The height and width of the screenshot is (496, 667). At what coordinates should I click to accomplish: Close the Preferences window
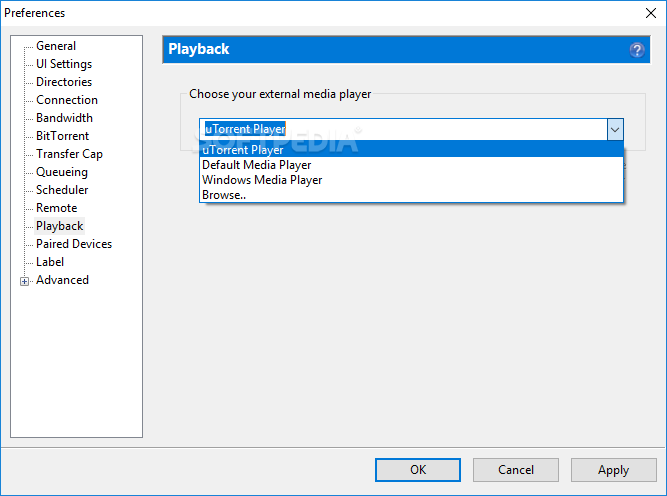(x=650, y=13)
